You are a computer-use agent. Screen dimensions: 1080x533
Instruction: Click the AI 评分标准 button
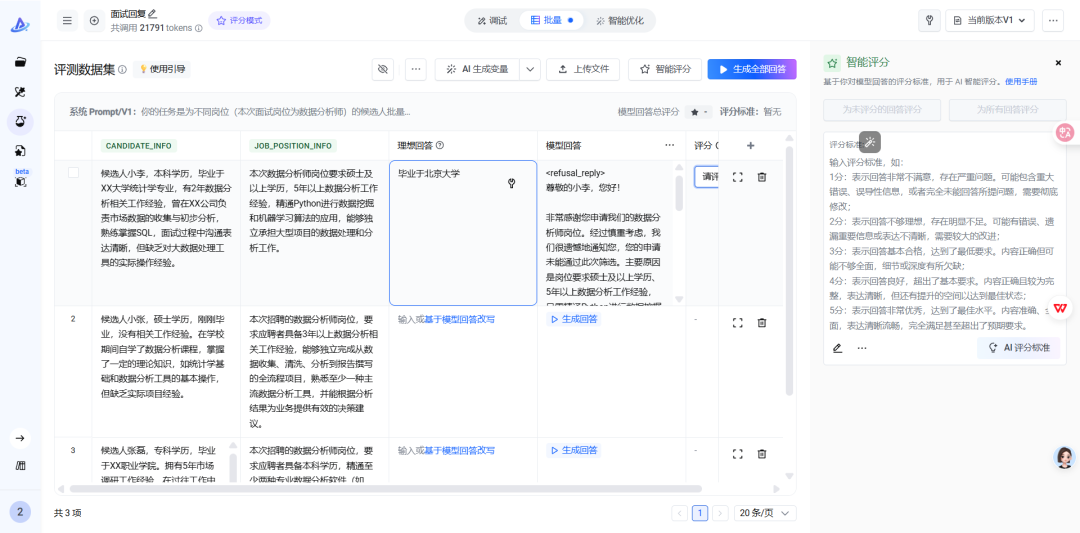coord(1019,348)
